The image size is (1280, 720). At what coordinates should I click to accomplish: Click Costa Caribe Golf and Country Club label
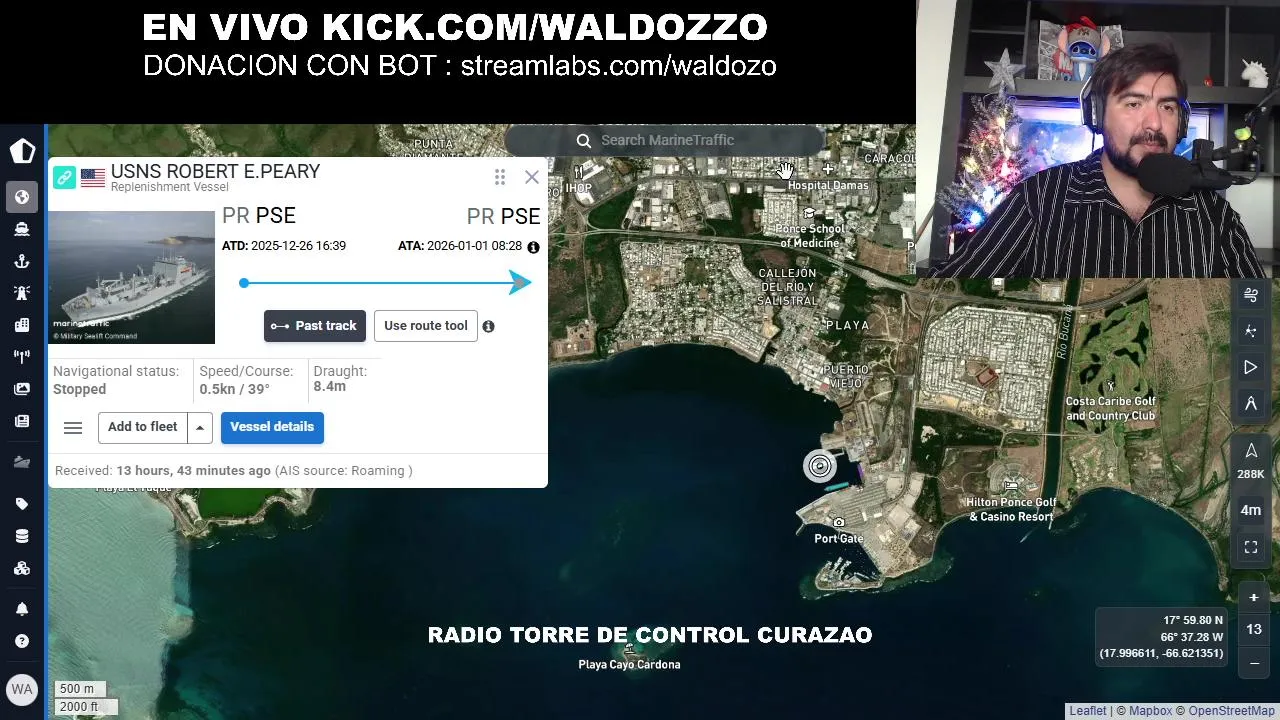pos(1110,409)
